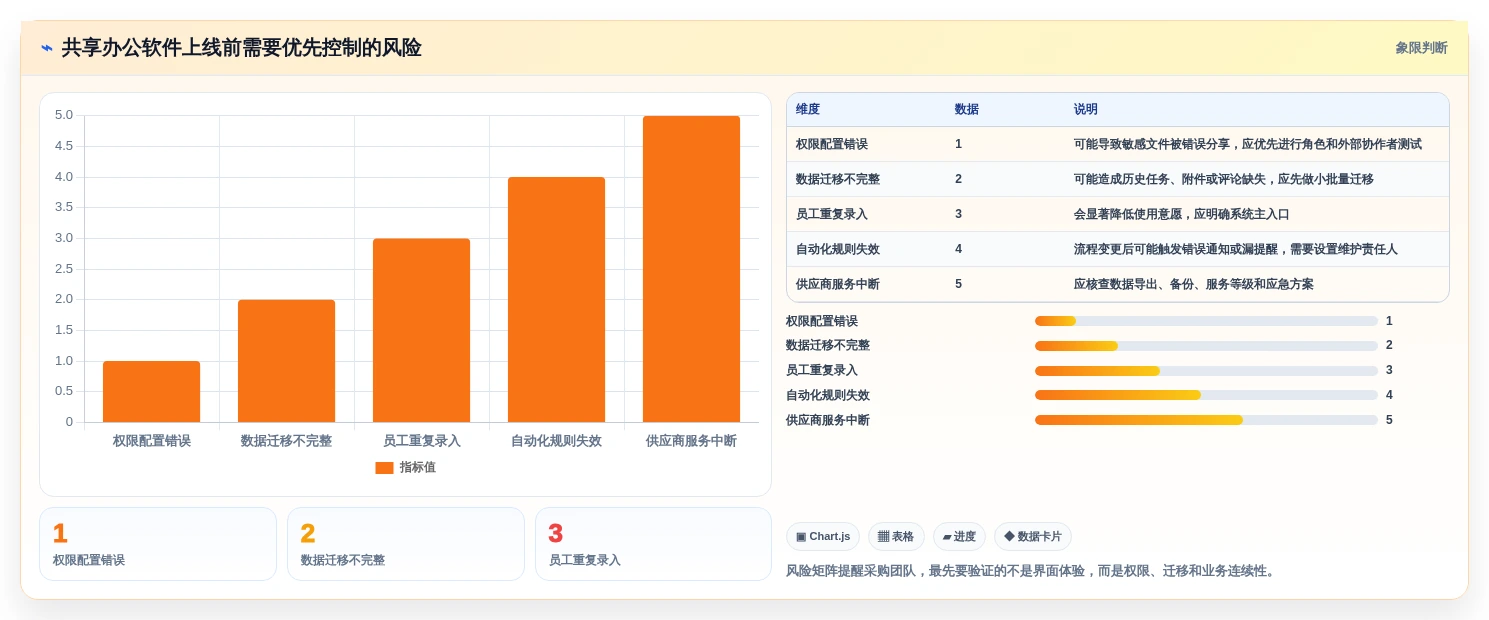Click the 权限配置错误 bar in chart
Image resolution: width=1489 pixels, height=620 pixels.
point(151,391)
